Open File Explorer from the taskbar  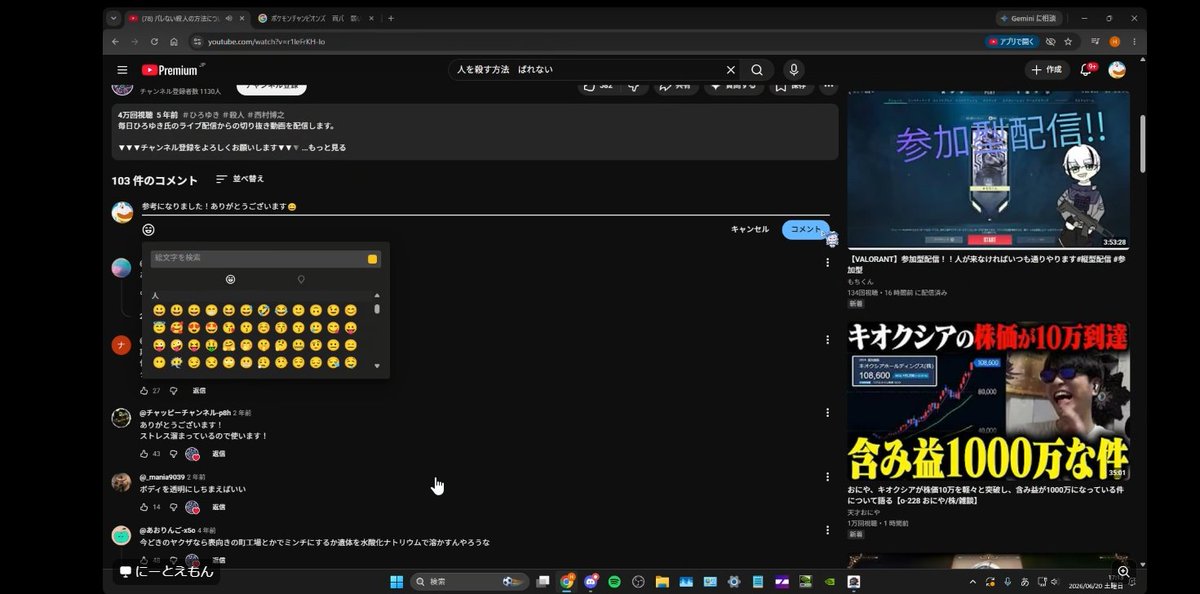(662, 581)
